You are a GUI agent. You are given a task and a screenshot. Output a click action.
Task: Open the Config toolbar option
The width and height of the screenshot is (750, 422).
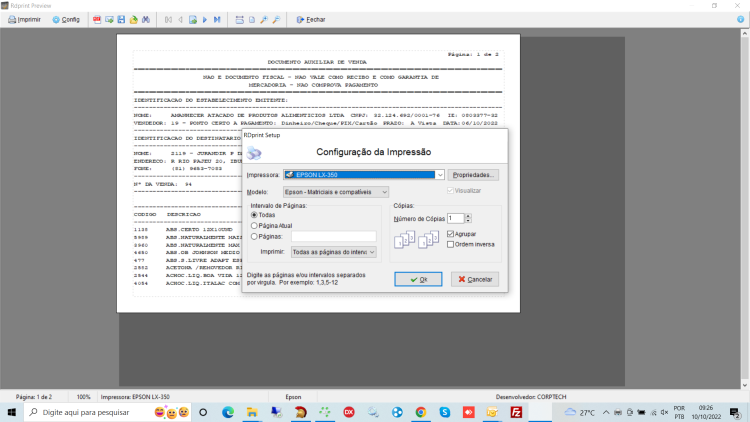[66, 20]
